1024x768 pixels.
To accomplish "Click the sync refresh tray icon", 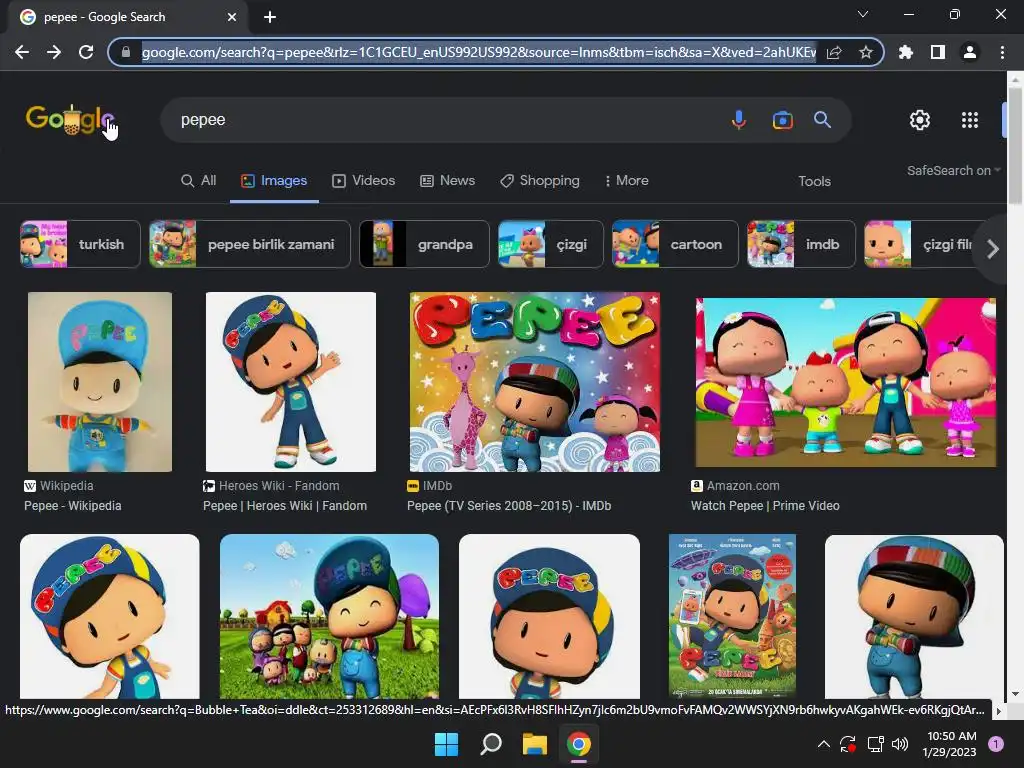I will click(x=848, y=744).
